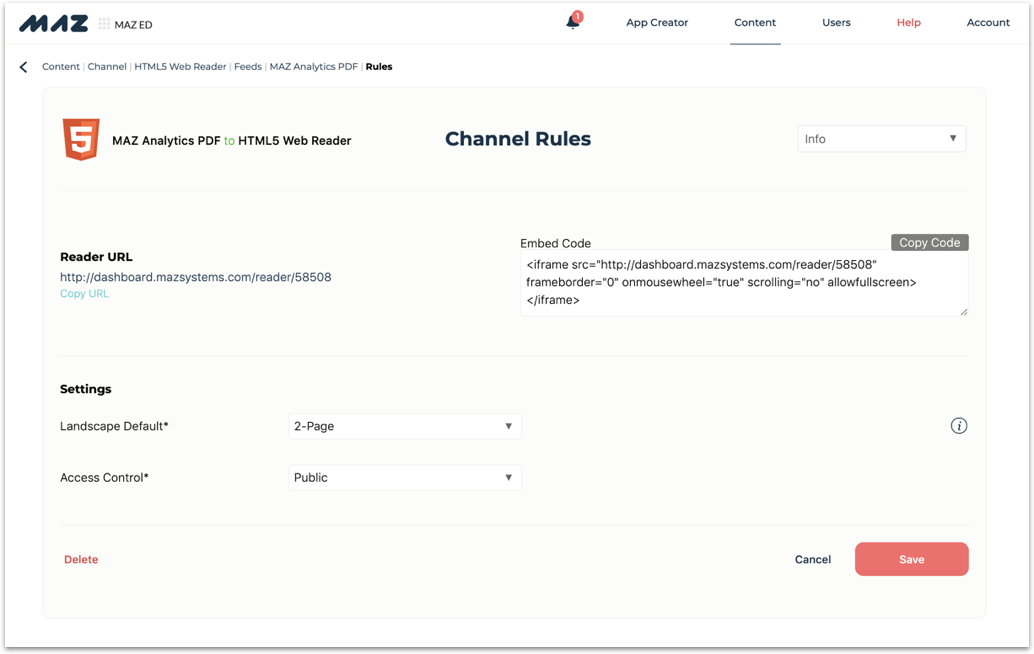Open the Reader URL link
Image resolution: width=1034 pixels, height=654 pixels.
point(196,278)
